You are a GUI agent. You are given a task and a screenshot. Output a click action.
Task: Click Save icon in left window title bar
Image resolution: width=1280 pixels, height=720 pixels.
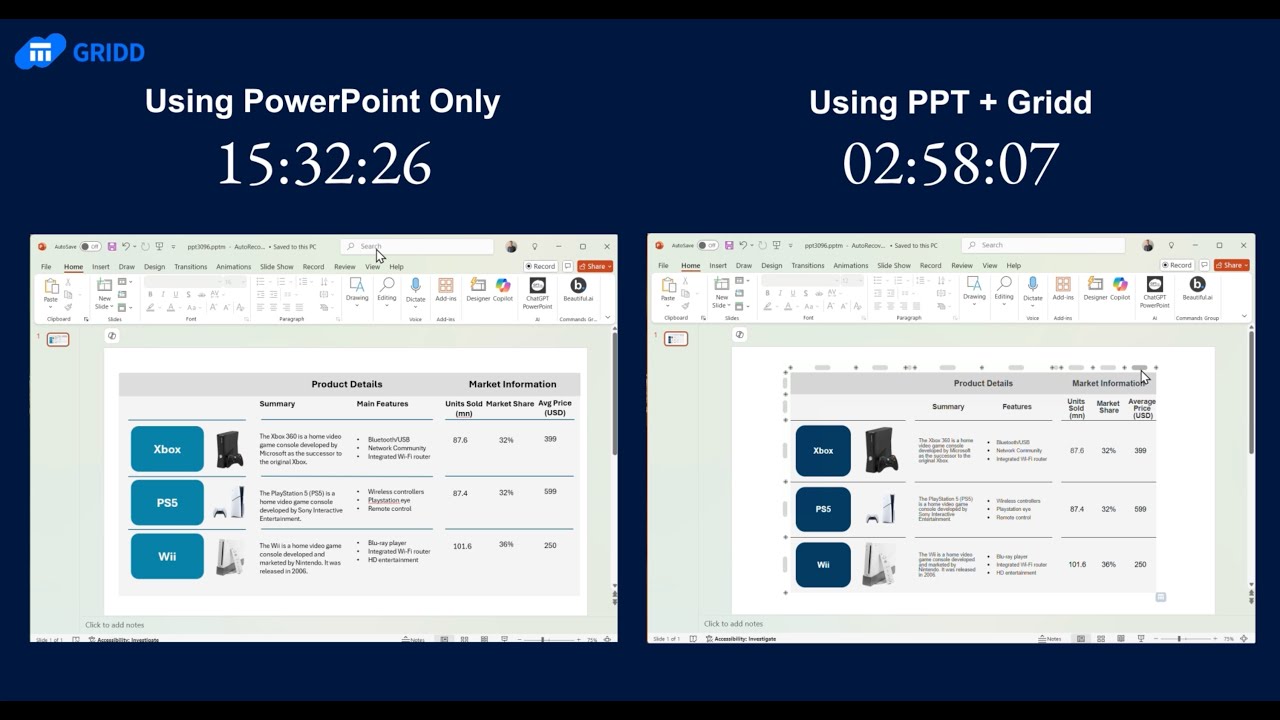(112, 246)
